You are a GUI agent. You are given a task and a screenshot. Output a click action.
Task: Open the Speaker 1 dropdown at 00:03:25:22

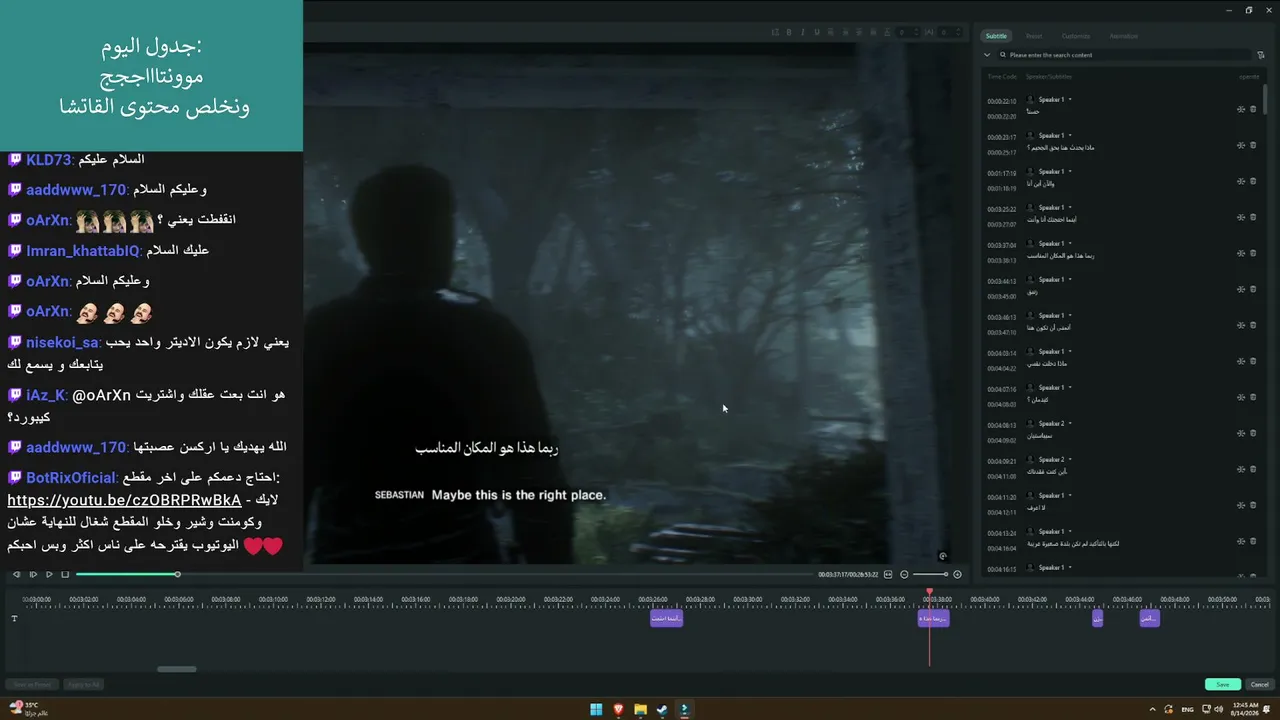(x=1070, y=207)
